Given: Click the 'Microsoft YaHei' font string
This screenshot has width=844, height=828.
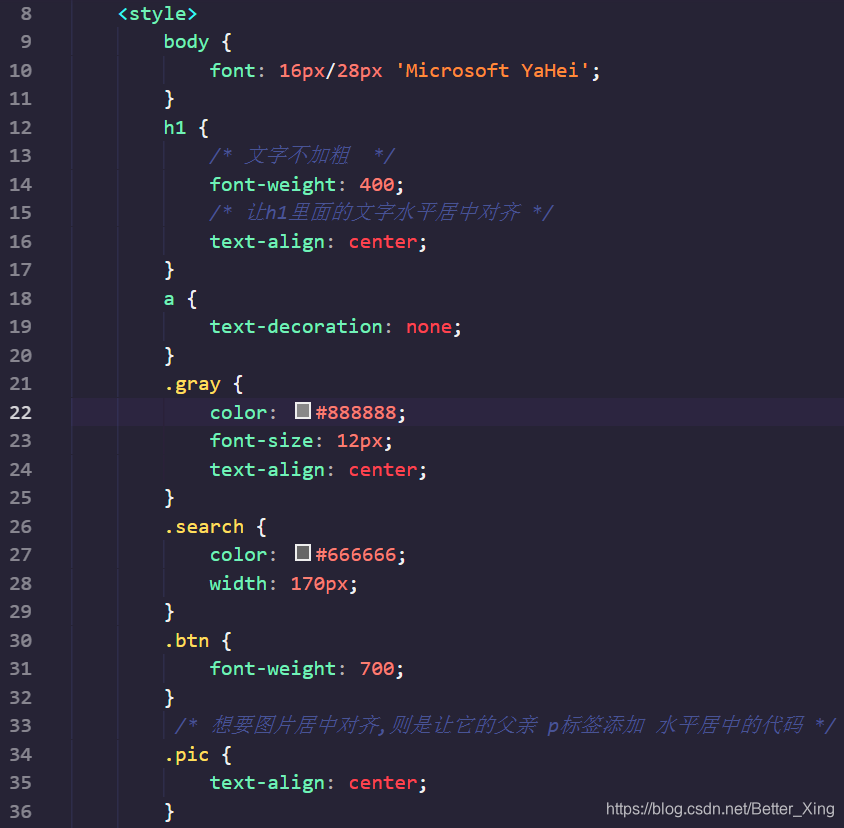Looking at the screenshot, I should coord(492,71).
